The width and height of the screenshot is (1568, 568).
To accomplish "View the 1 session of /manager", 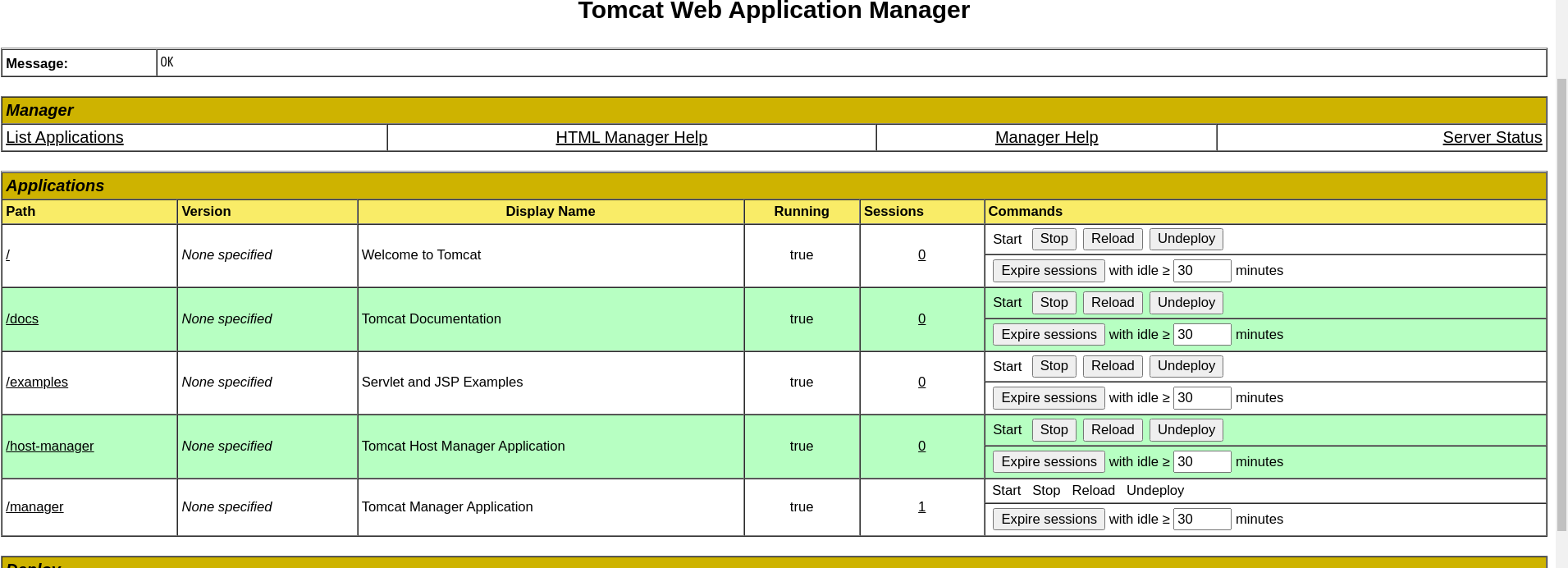I will (x=921, y=506).
